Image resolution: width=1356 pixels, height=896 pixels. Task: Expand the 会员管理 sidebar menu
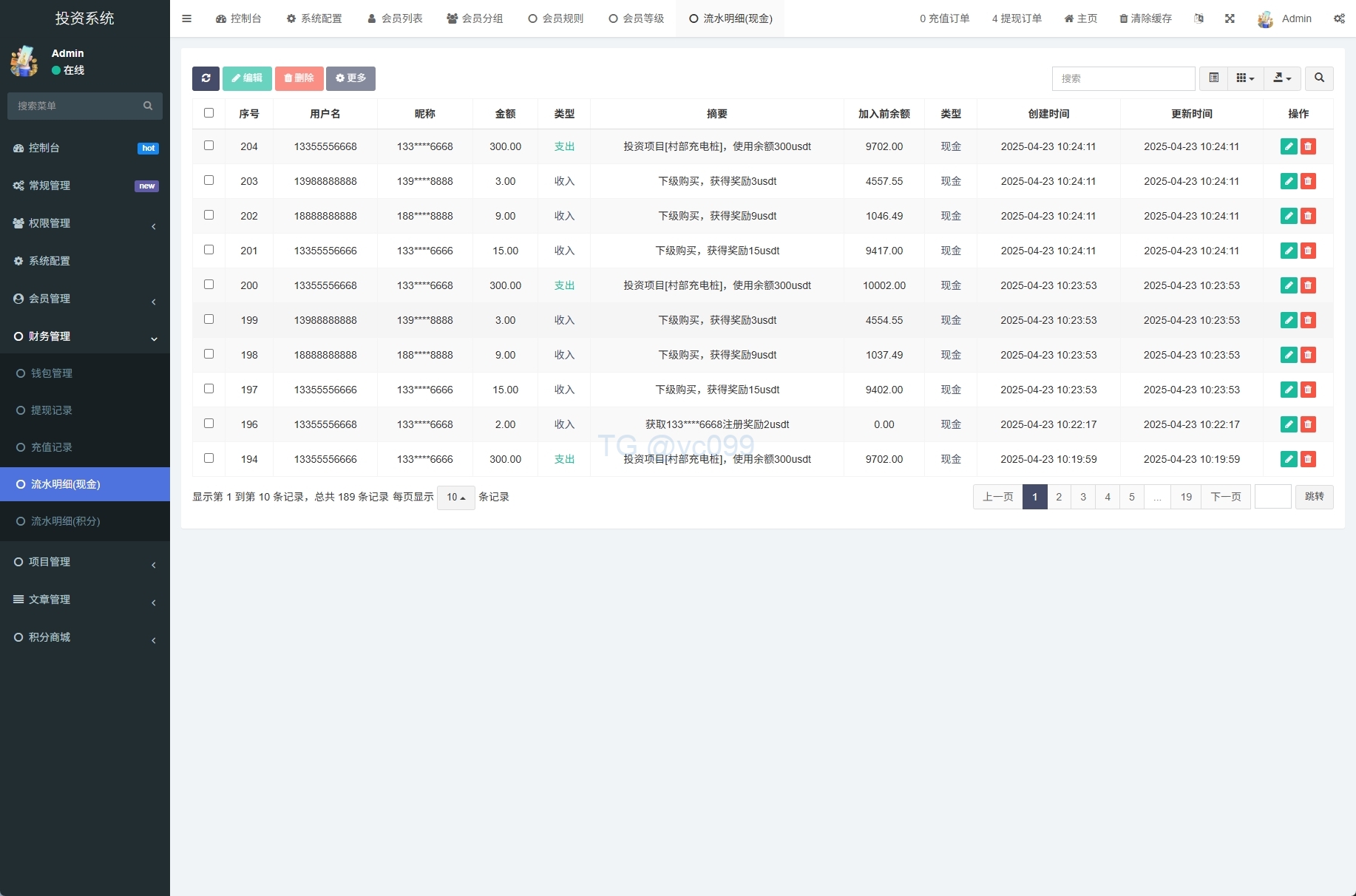(x=85, y=299)
